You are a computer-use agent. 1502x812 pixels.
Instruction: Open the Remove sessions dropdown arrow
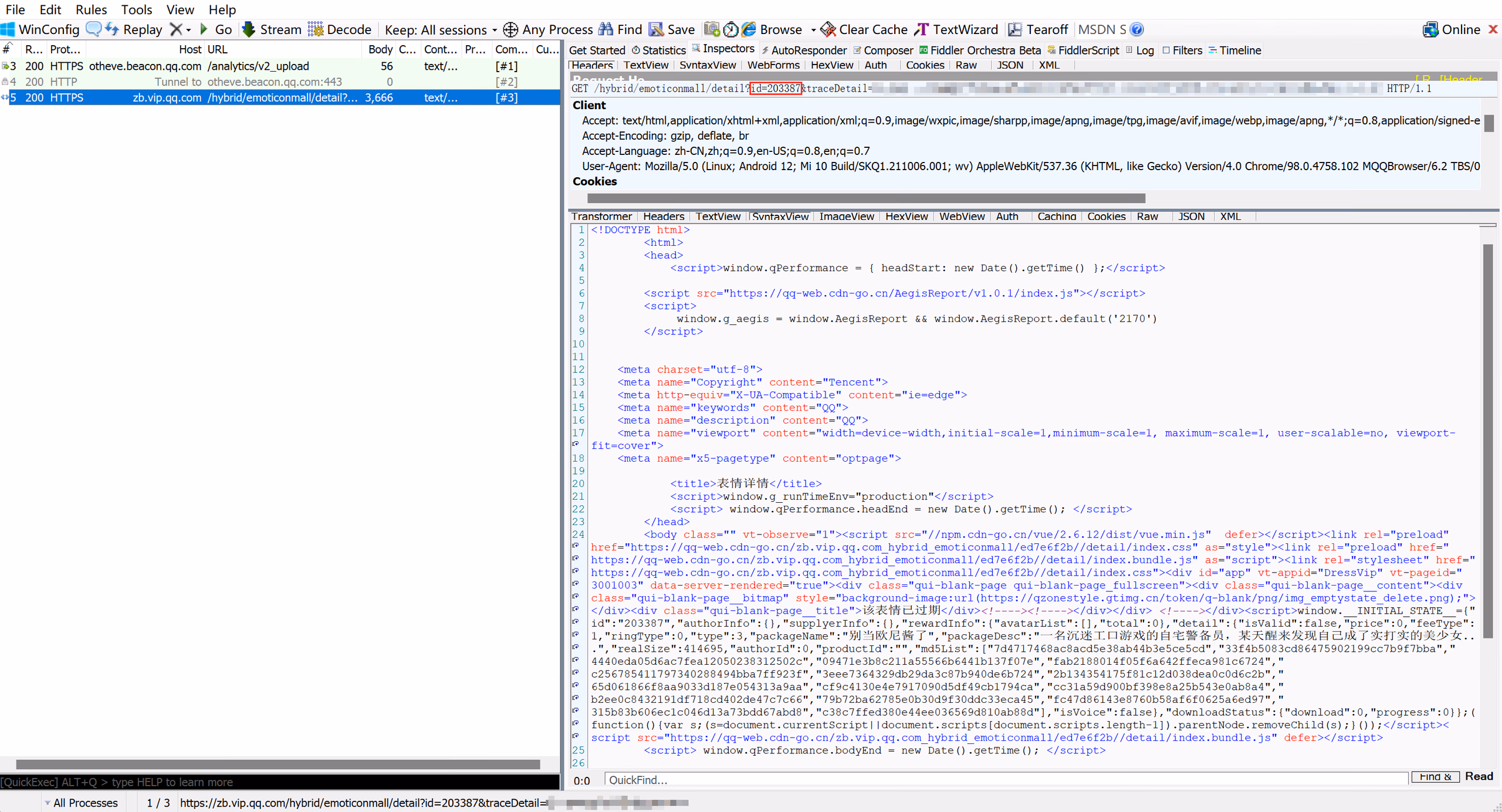coord(188,30)
